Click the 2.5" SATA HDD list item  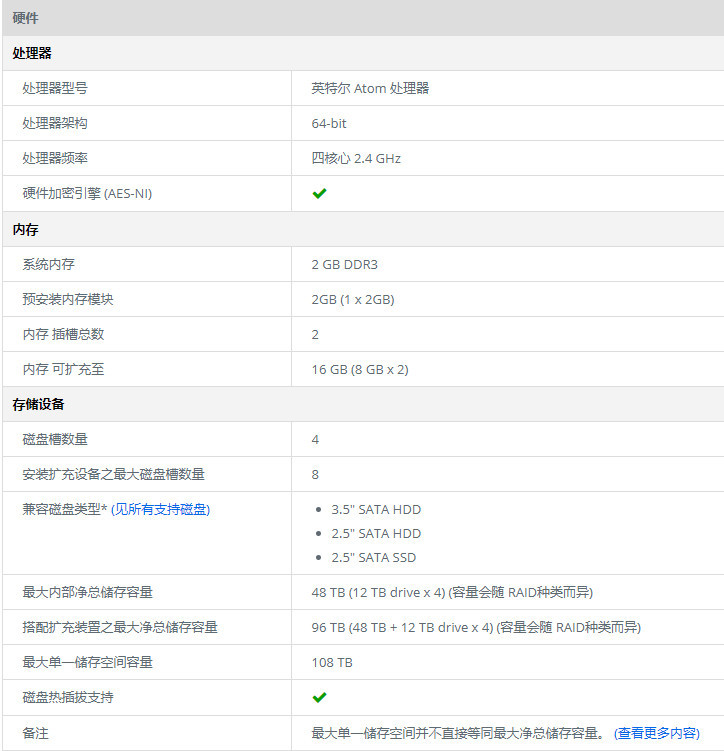coord(376,533)
